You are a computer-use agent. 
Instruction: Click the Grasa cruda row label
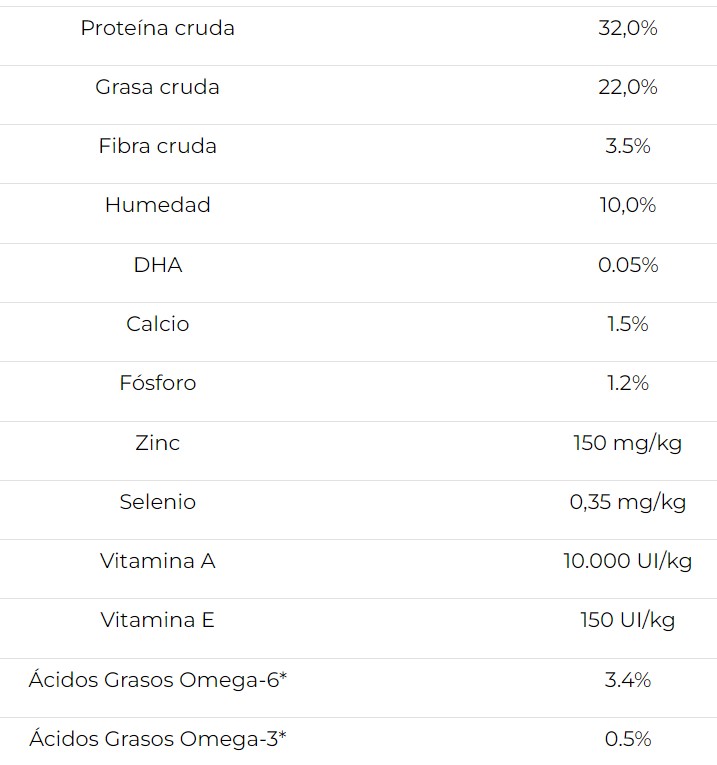157,87
